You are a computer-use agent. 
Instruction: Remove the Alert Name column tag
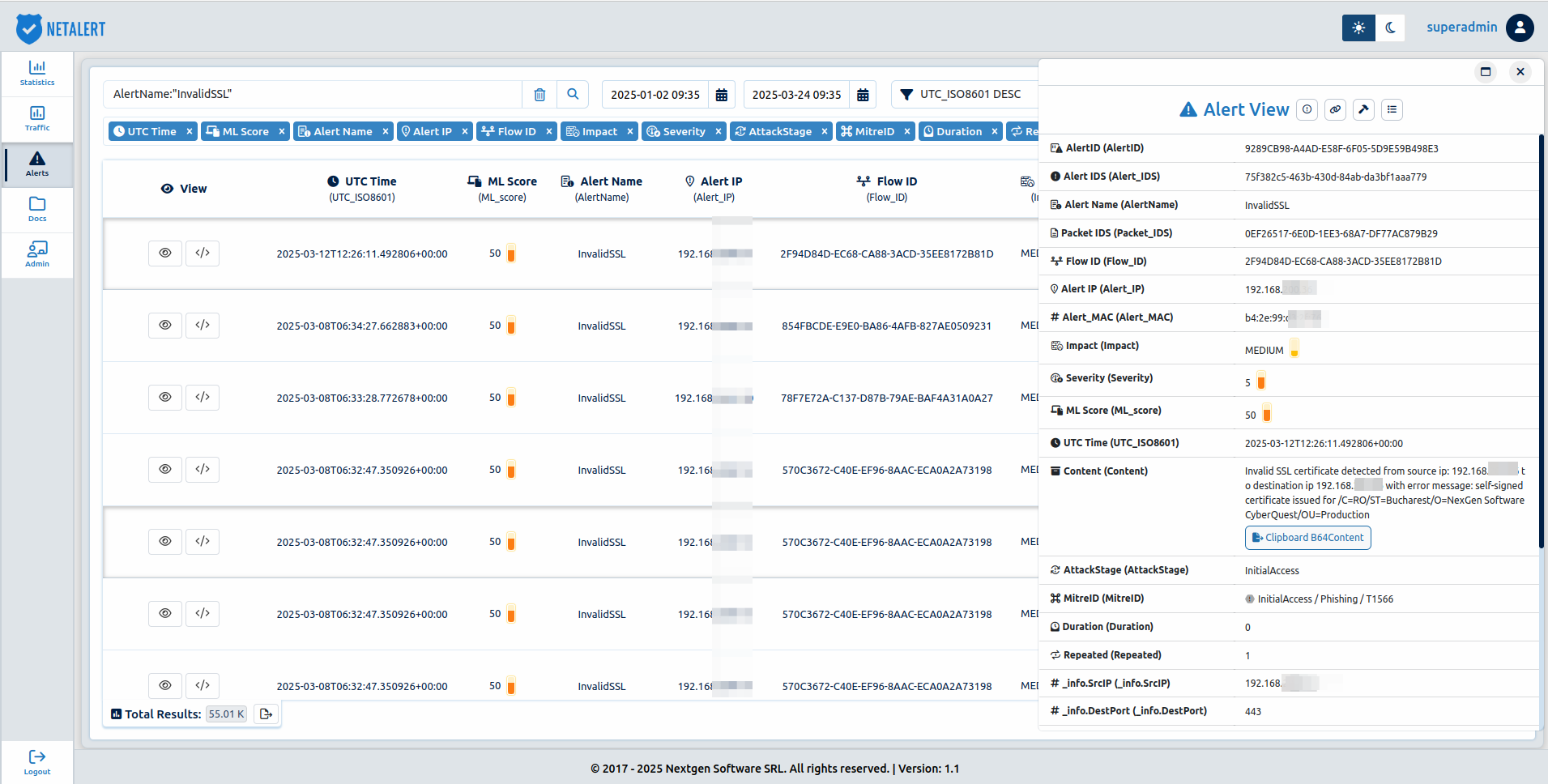tap(386, 131)
